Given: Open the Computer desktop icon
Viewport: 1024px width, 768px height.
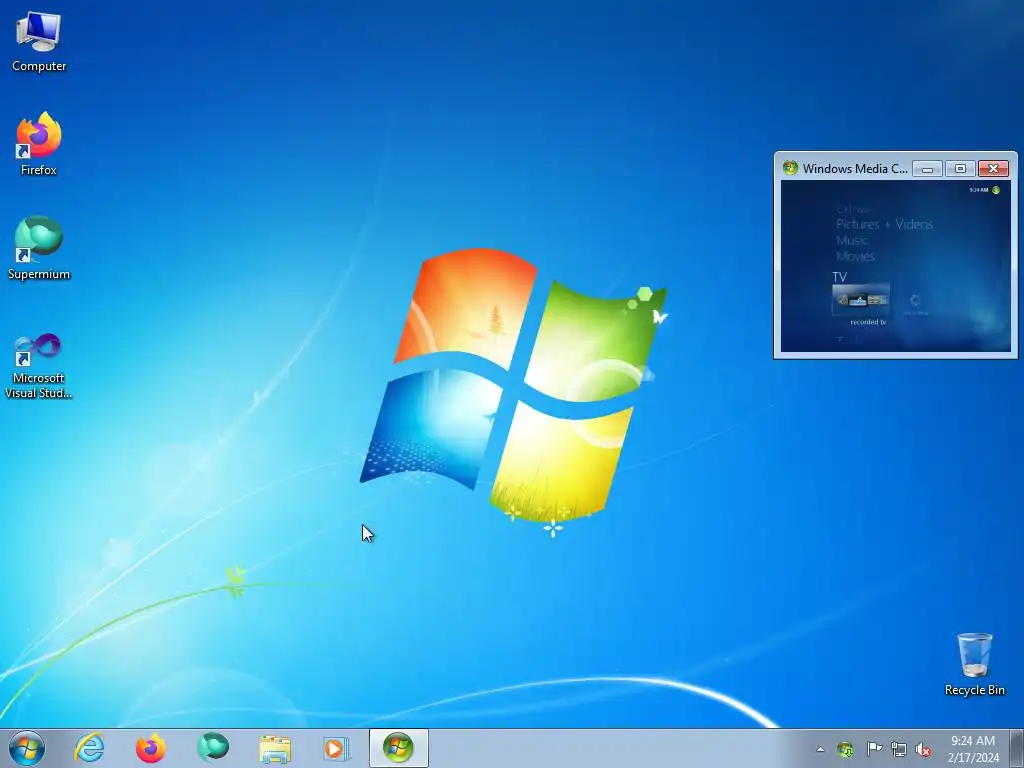Looking at the screenshot, I should 39,41.
